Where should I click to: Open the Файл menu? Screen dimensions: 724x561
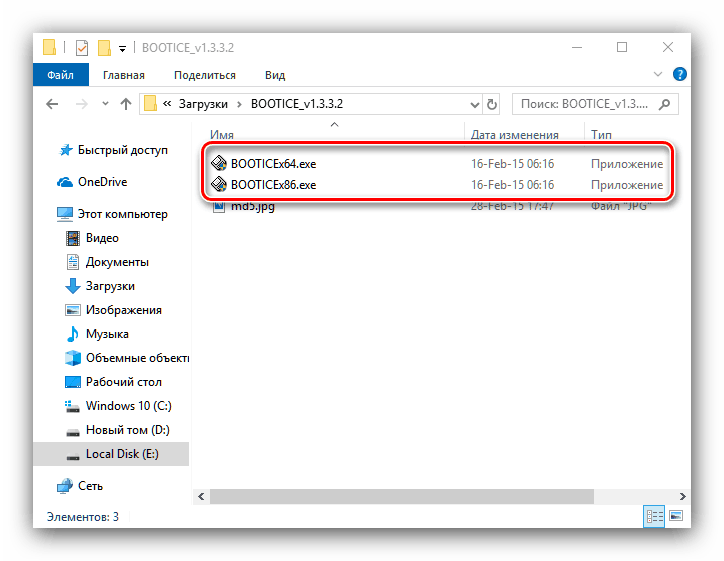click(60, 75)
